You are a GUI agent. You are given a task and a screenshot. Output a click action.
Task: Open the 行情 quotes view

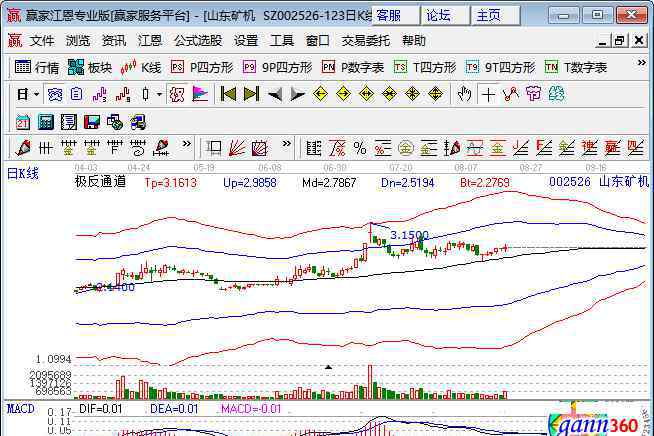tap(37, 68)
